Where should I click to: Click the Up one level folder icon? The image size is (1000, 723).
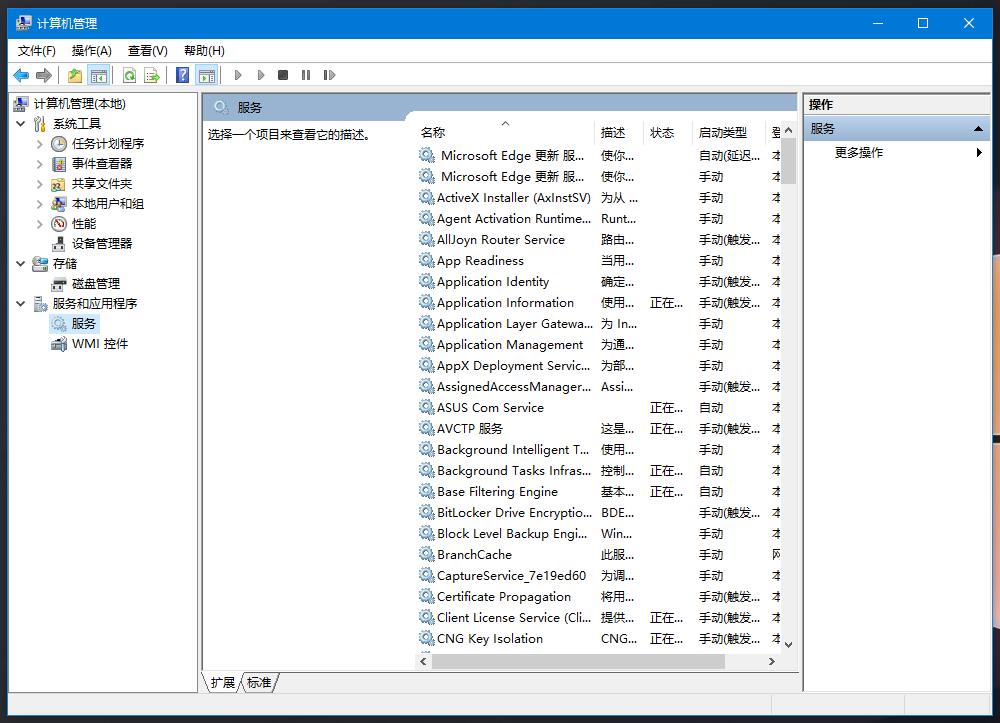coord(75,75)
